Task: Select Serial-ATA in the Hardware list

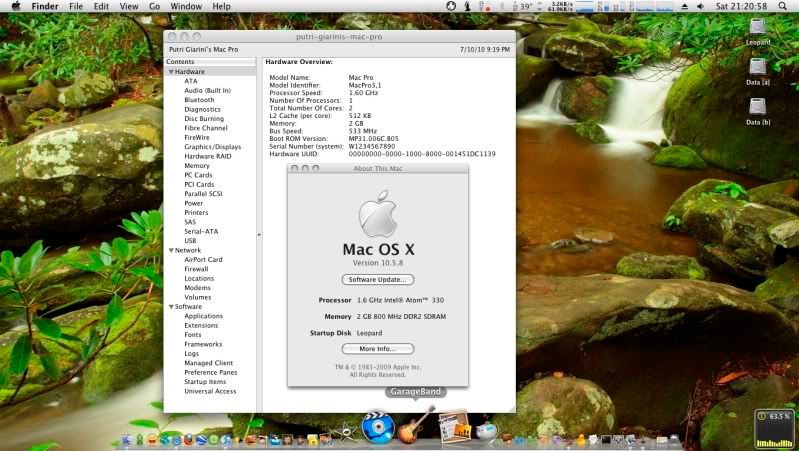Action: coord(201,231)
